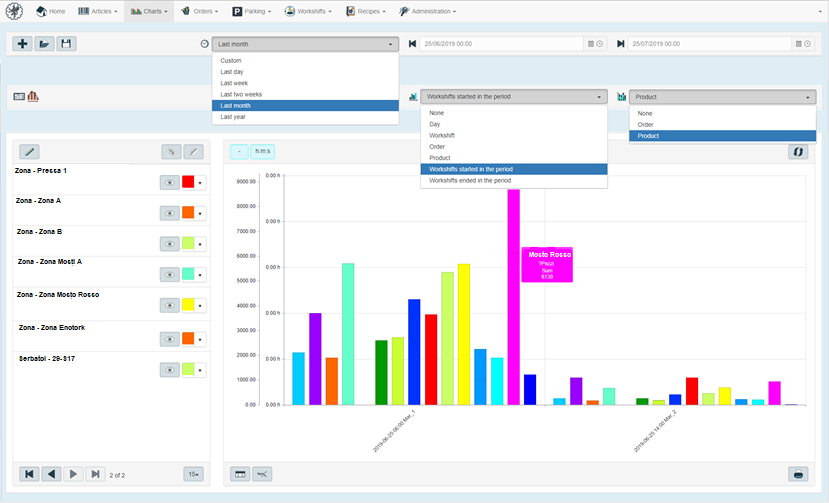The width and height of the screenshot is (829, 503).
Task: Toggle visibility of Zona - Pressa 1
Action: (x=170, y=182)
